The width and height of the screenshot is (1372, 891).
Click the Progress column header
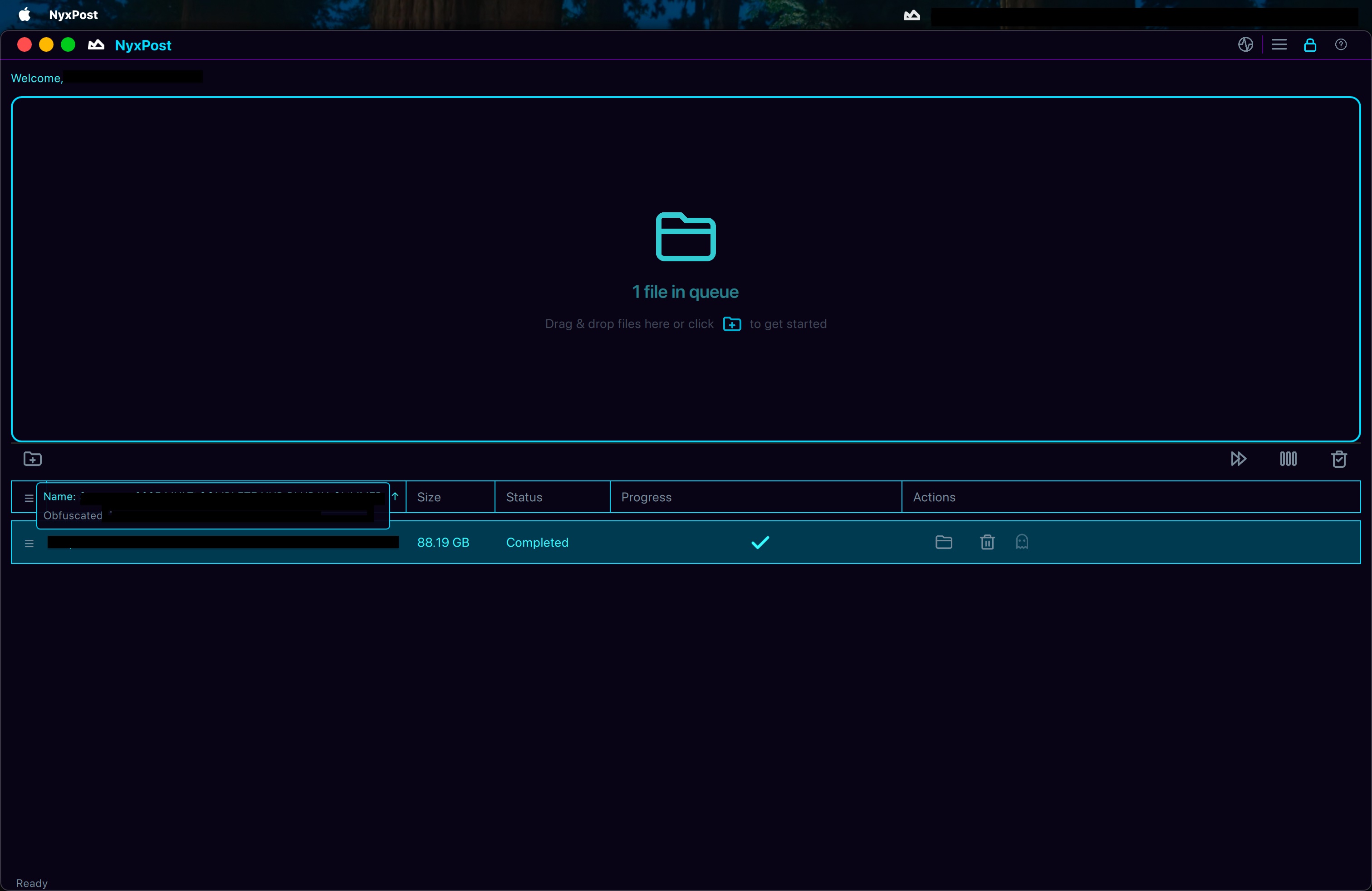tap(646, 497)
